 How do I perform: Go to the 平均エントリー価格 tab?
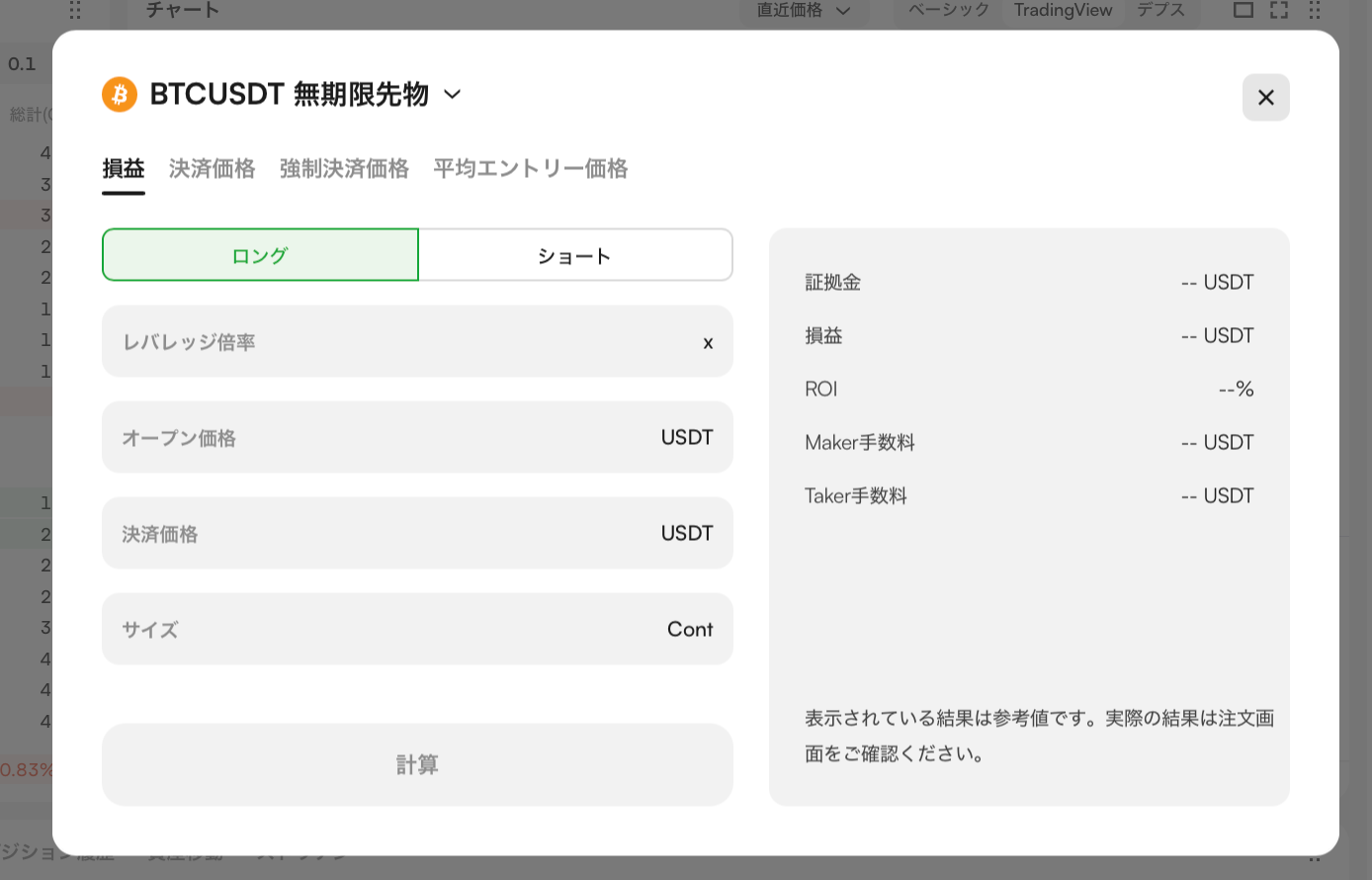(531, 168)
